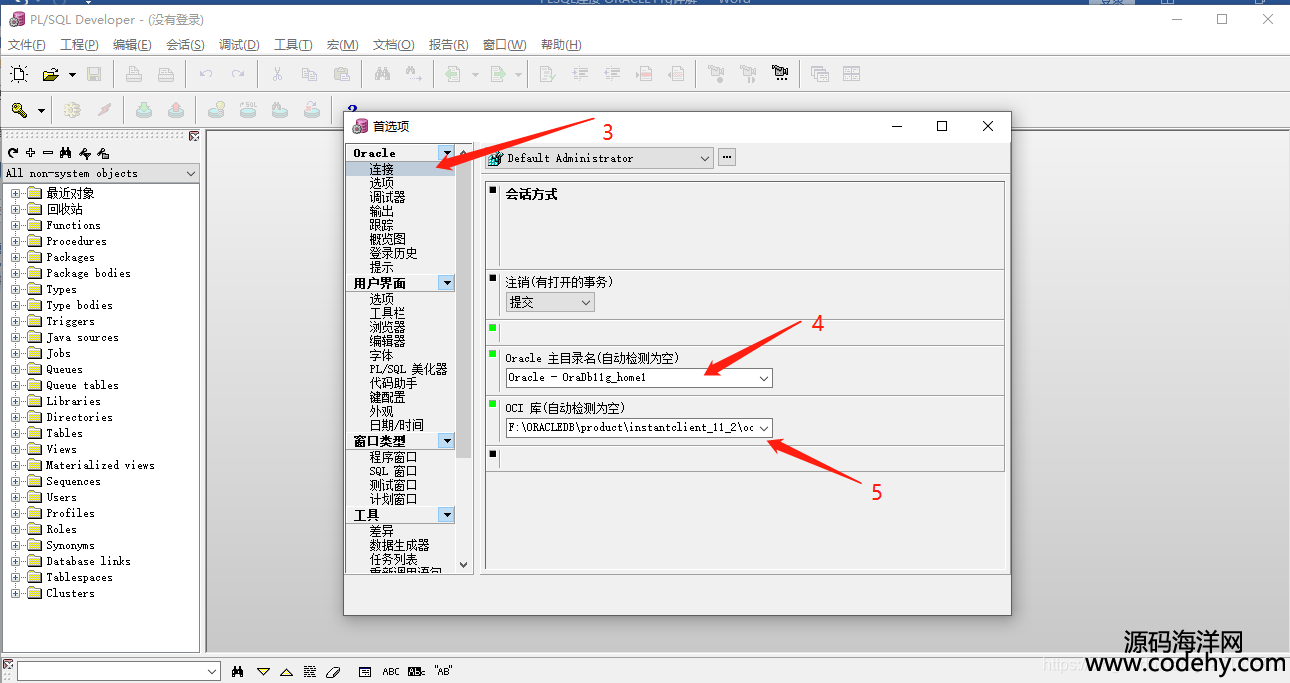Click the Rollback red up-arrow icon
The width and height of the screenshot is (1290, 683).
pyautogui.click(x=176, y=110)
